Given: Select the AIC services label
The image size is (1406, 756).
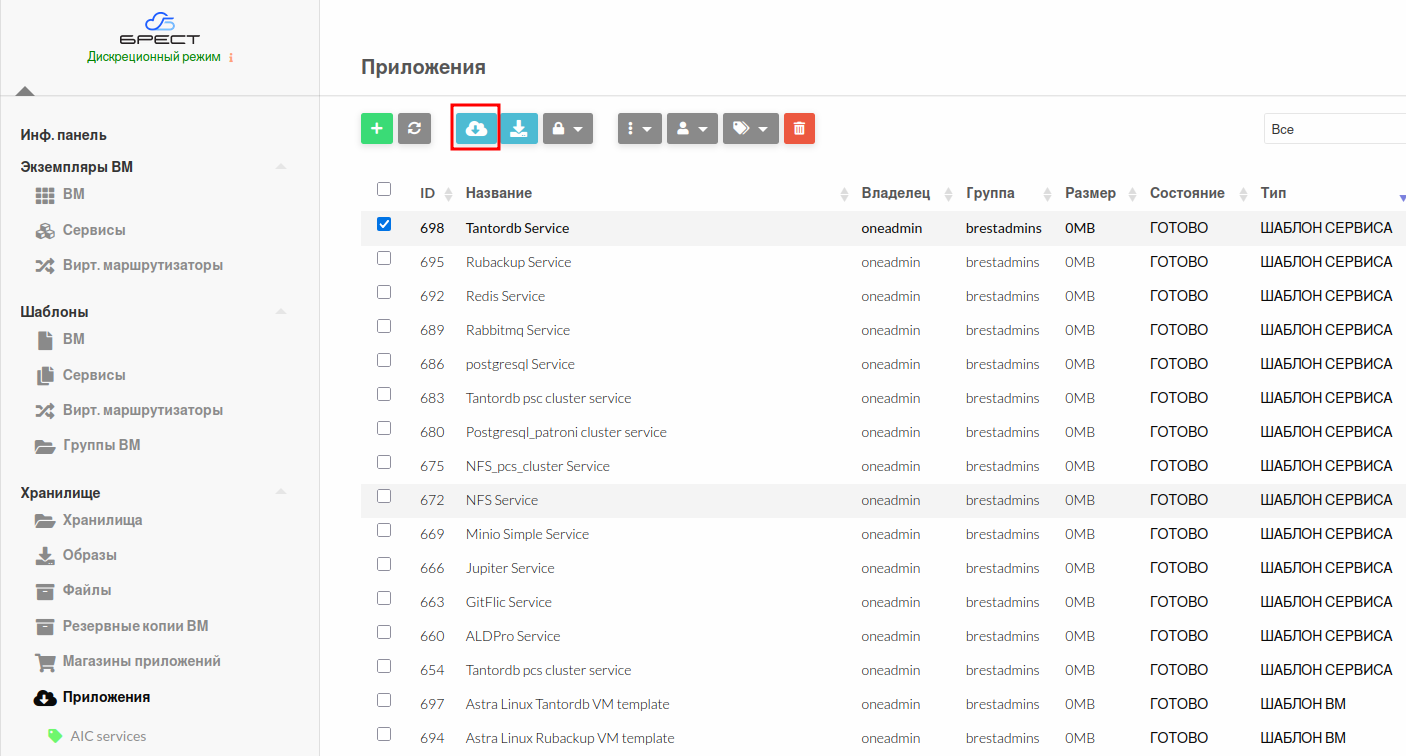Looking at the screenshot, I should (x=108, y=736).
